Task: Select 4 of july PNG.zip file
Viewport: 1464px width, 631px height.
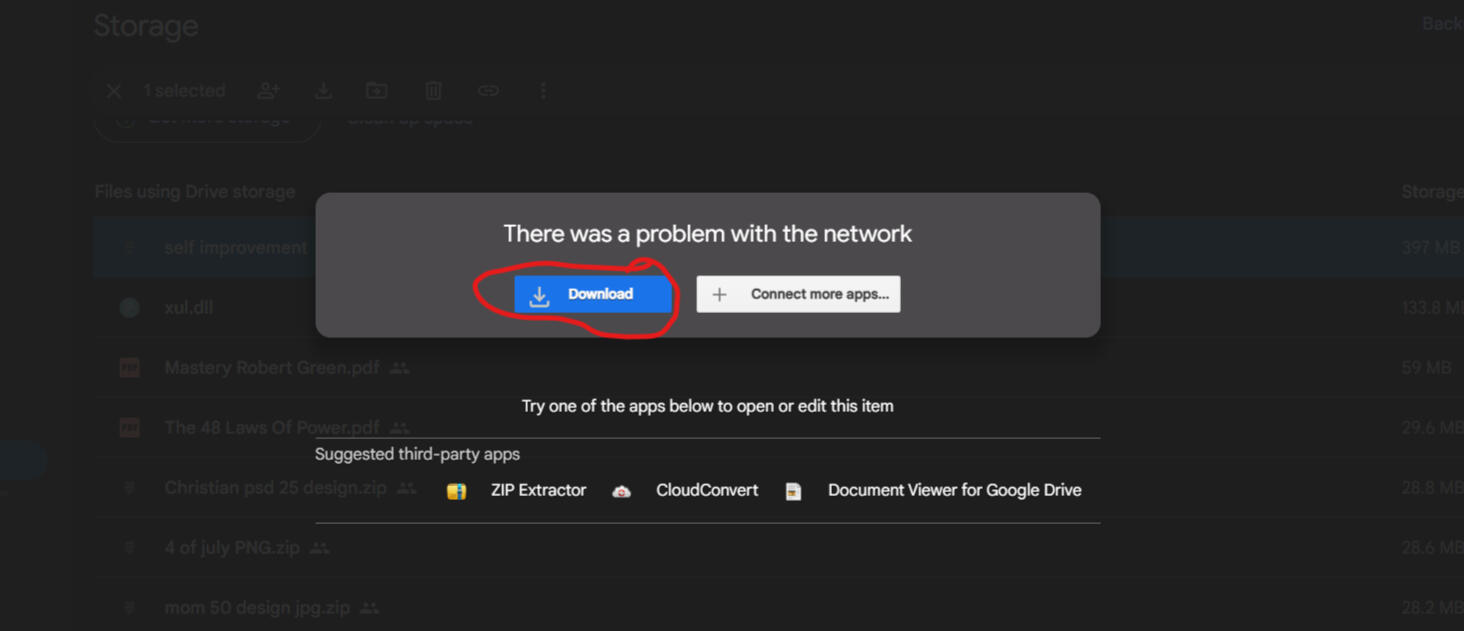Action: [x=232, y=548]
